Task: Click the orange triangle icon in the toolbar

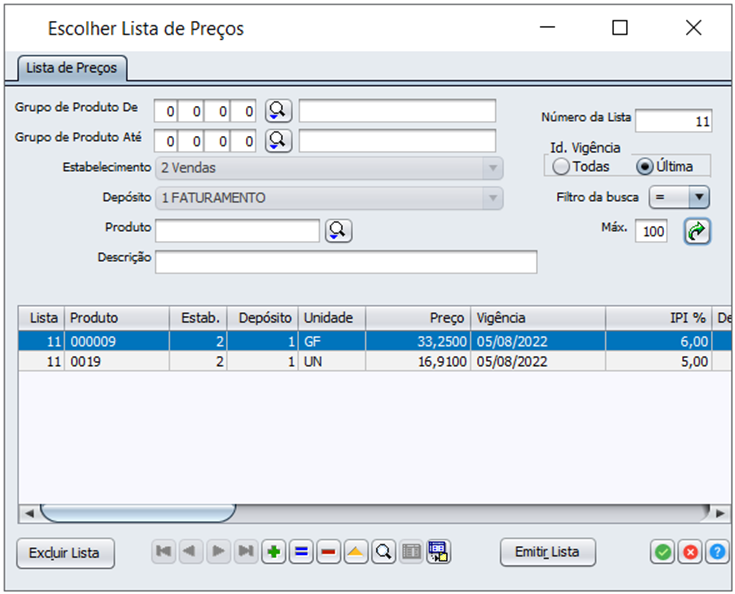Action: point(356,552)
